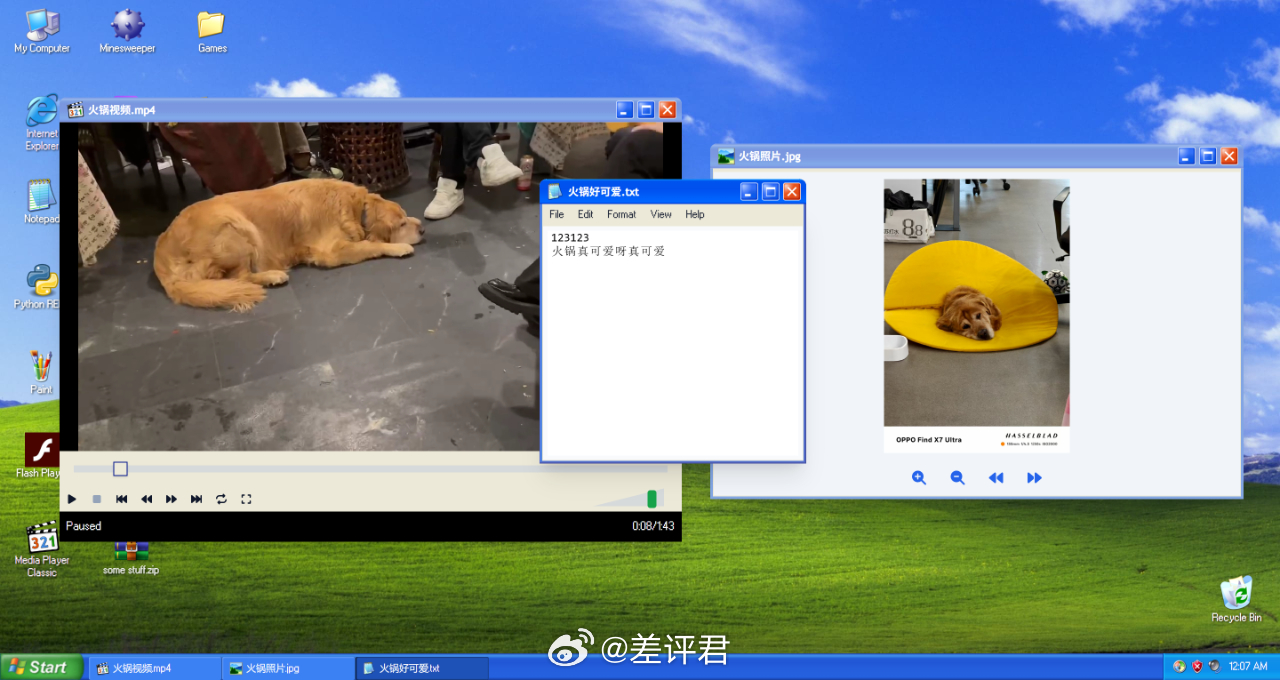Go to next image in photo viewer
Viewport: 1280px width, 680px height.
[1034, 478]
